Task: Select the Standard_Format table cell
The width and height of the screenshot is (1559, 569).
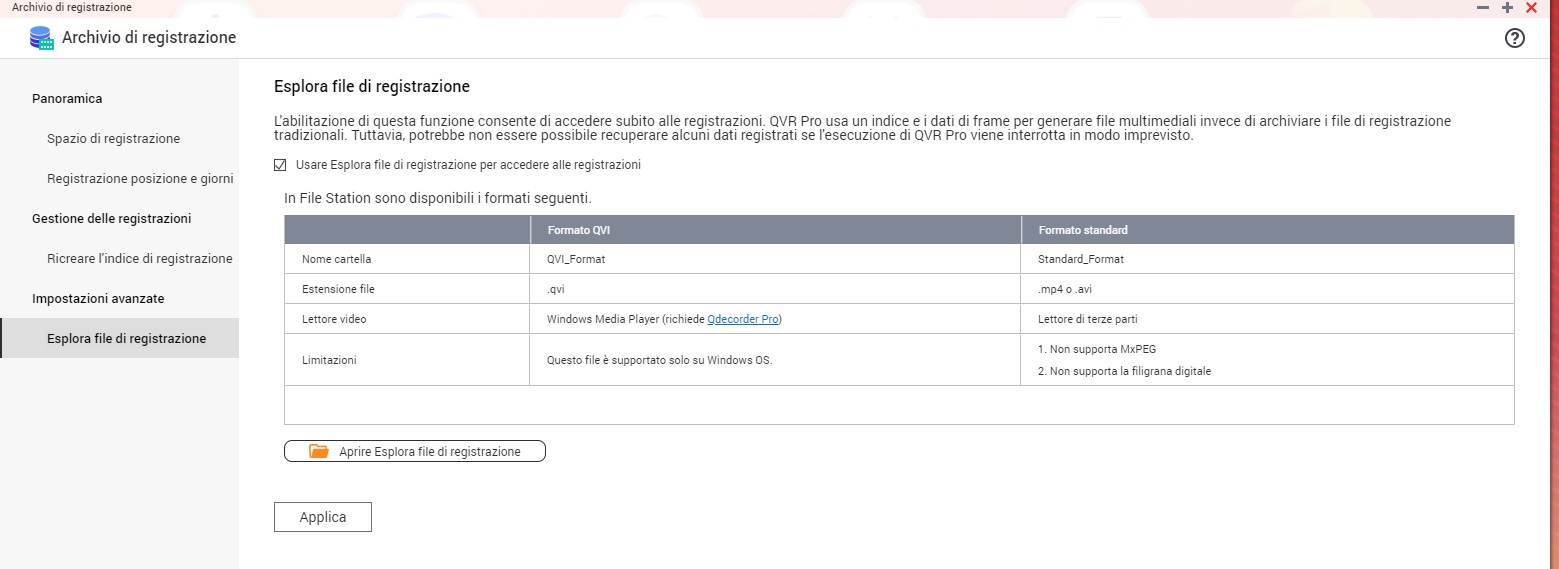Action: 1081,259
